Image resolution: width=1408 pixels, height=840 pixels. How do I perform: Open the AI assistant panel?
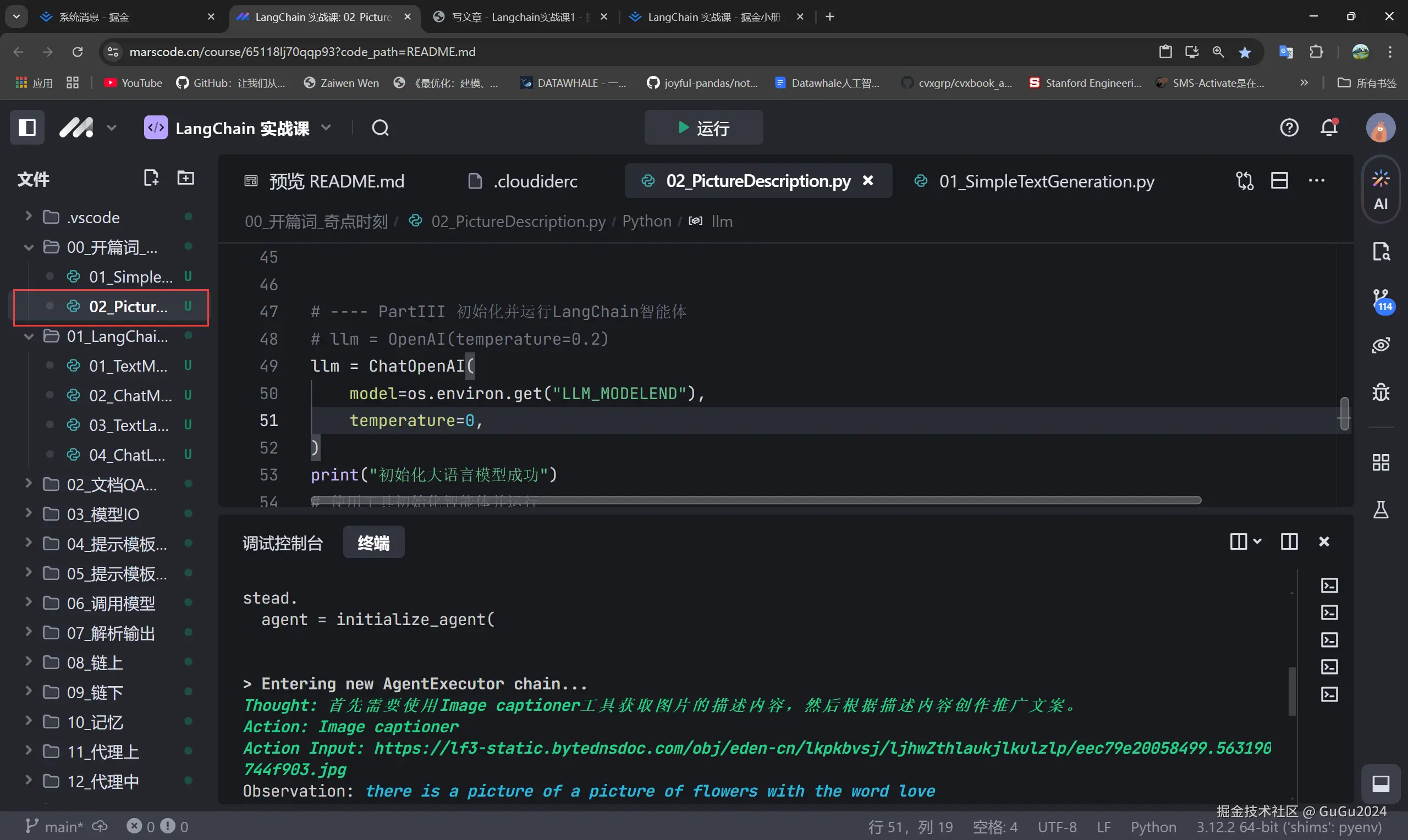coord(1380,190)
